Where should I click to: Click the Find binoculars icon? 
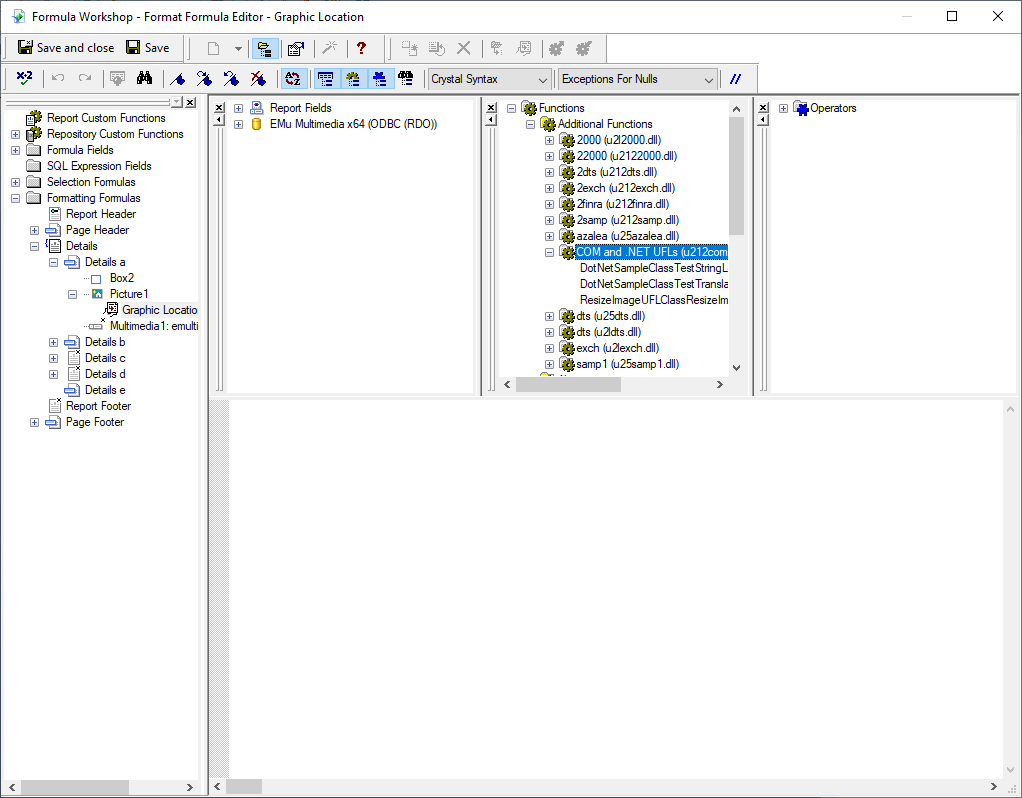click(144, 79)
